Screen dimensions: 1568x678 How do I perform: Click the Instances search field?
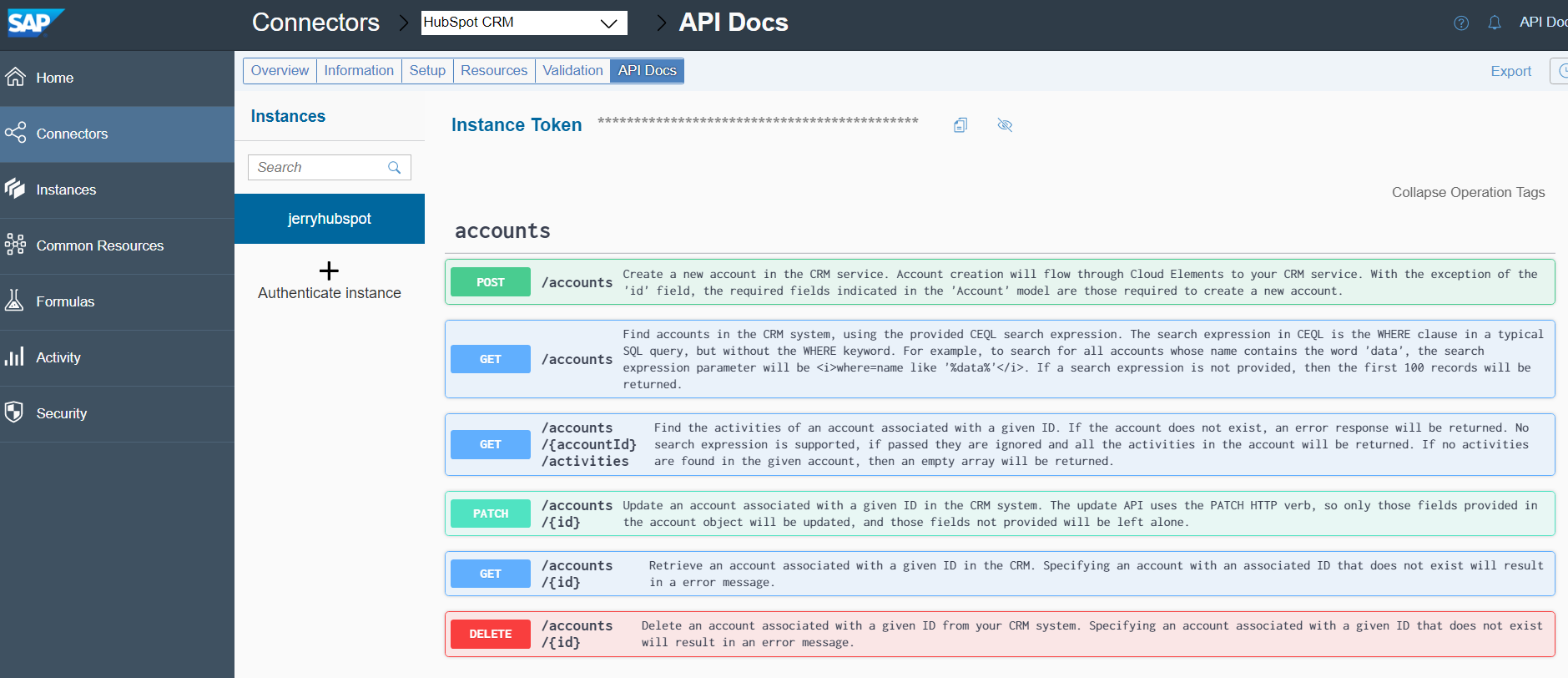317,168
